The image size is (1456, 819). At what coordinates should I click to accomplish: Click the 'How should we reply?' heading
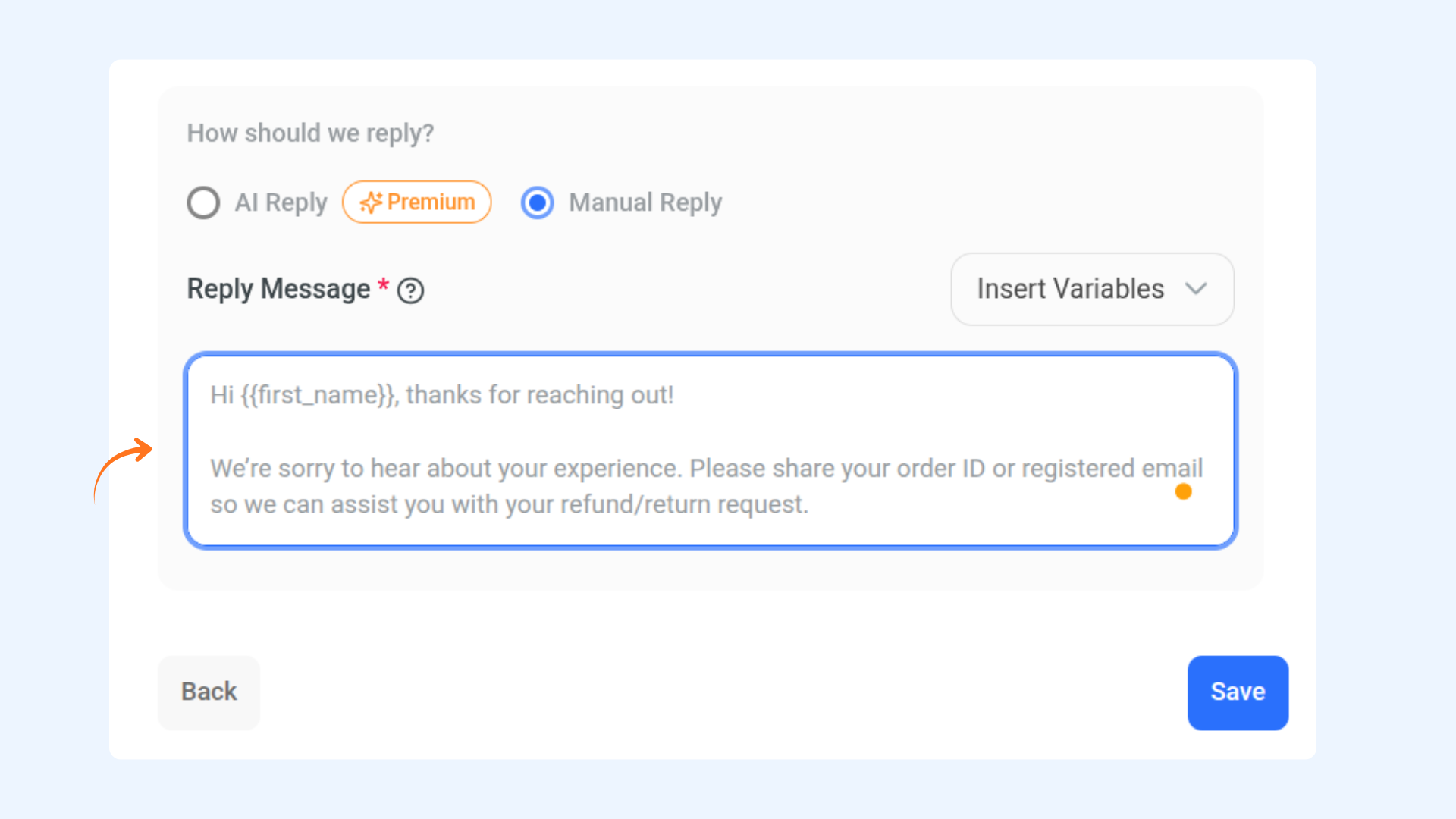click(310, 133)
